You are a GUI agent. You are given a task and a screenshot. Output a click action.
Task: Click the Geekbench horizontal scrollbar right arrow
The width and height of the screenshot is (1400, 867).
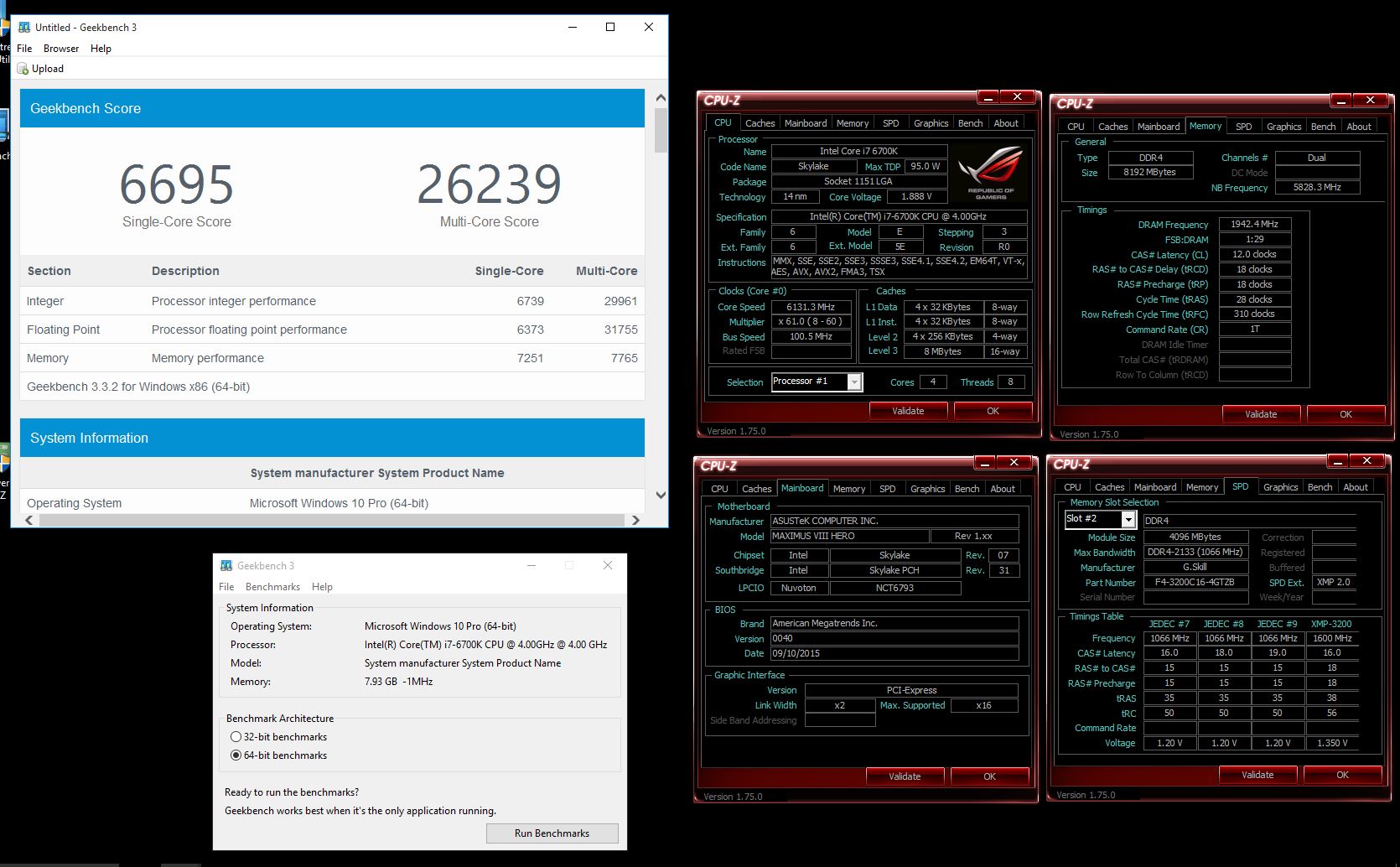(635, 521)
